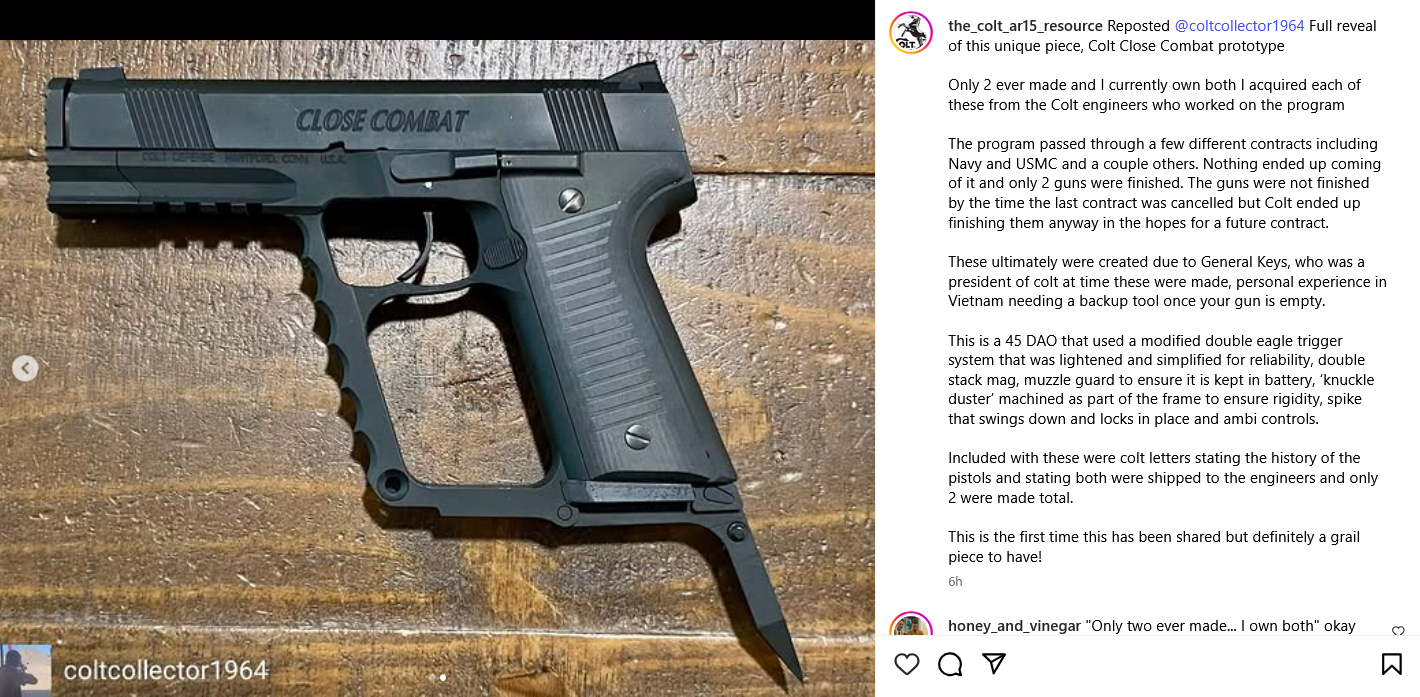Like the post with the heart icon
This screenshot has height=697, width=1420.
pos(907,664)
